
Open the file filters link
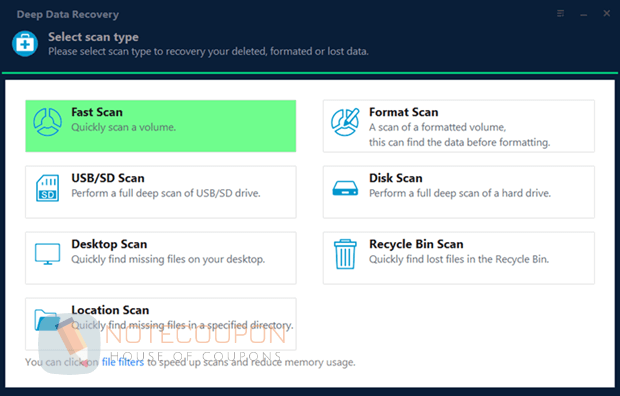123,362
